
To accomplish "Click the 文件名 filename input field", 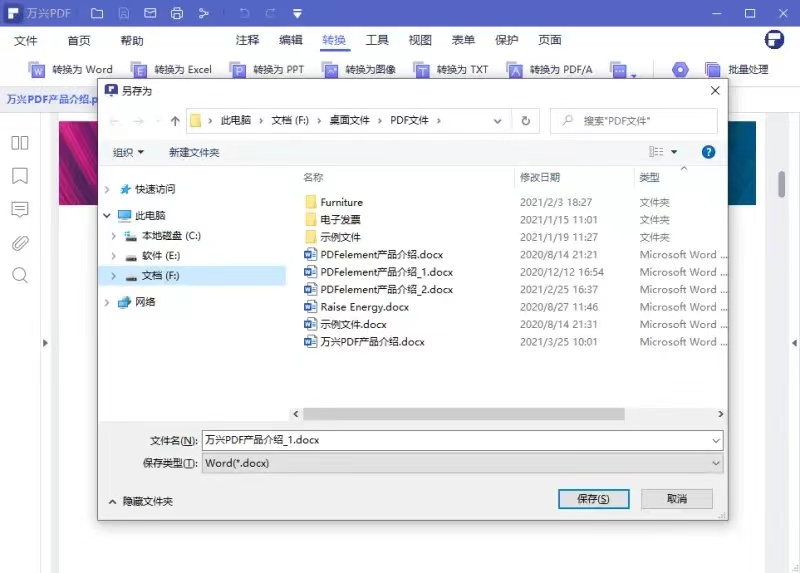I will tap(462, 440).
